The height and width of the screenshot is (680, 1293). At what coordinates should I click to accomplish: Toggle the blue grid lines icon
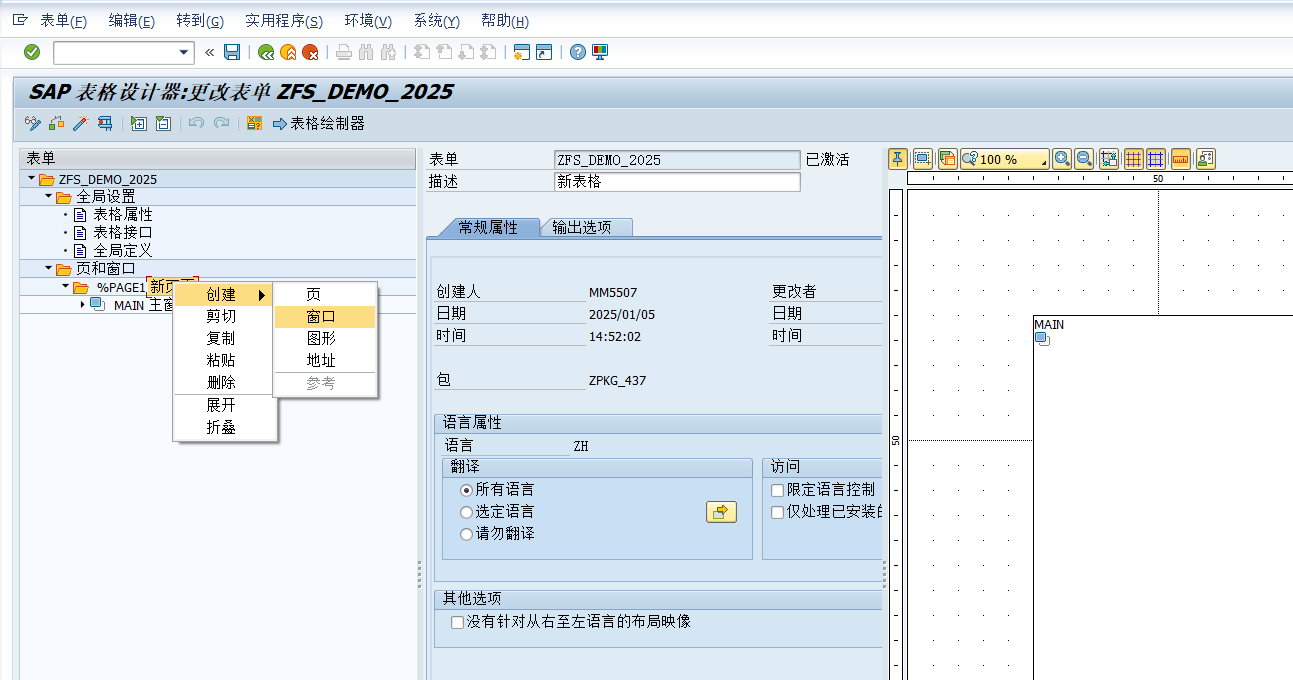point(1156,159)
